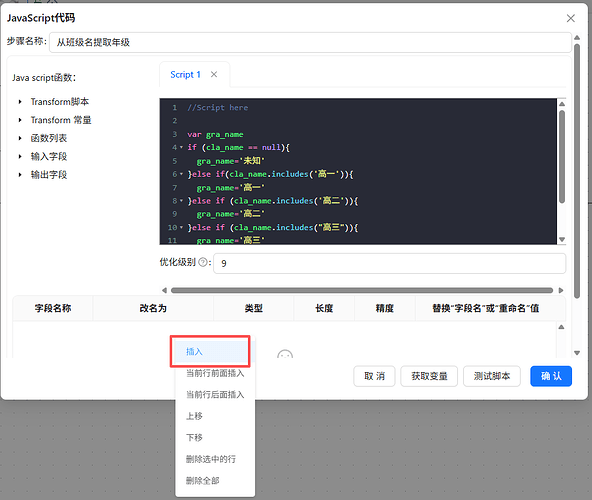
Task: Expand the 输入字段 tree node
Action: coord(20,156)
